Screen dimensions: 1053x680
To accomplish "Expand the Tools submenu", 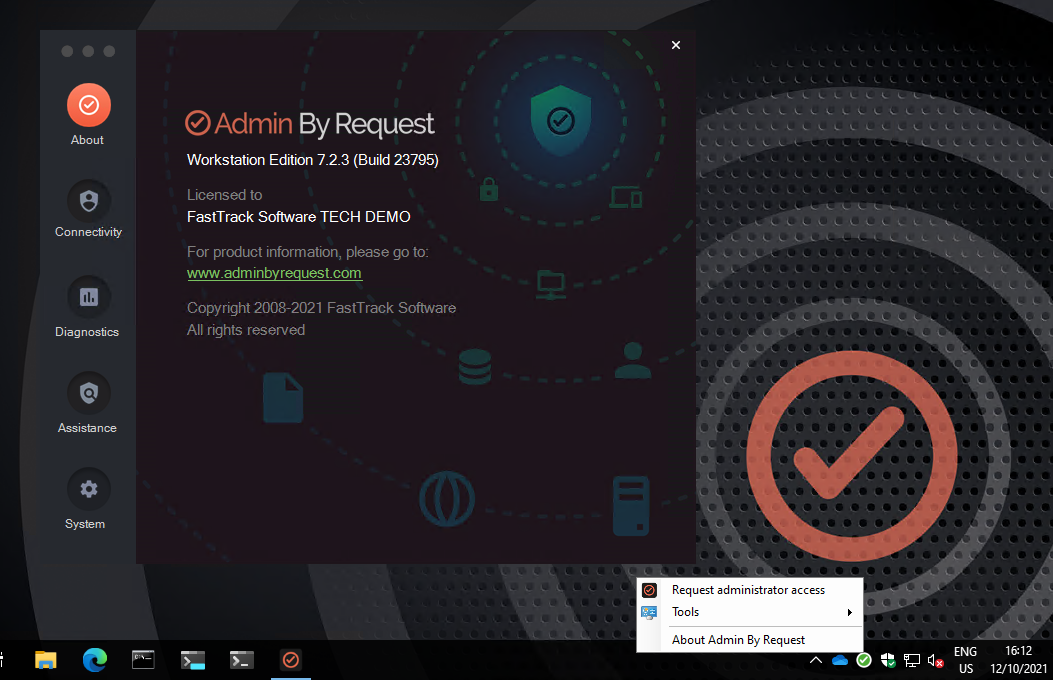I will pyautogui.click(x=749, y=612).
